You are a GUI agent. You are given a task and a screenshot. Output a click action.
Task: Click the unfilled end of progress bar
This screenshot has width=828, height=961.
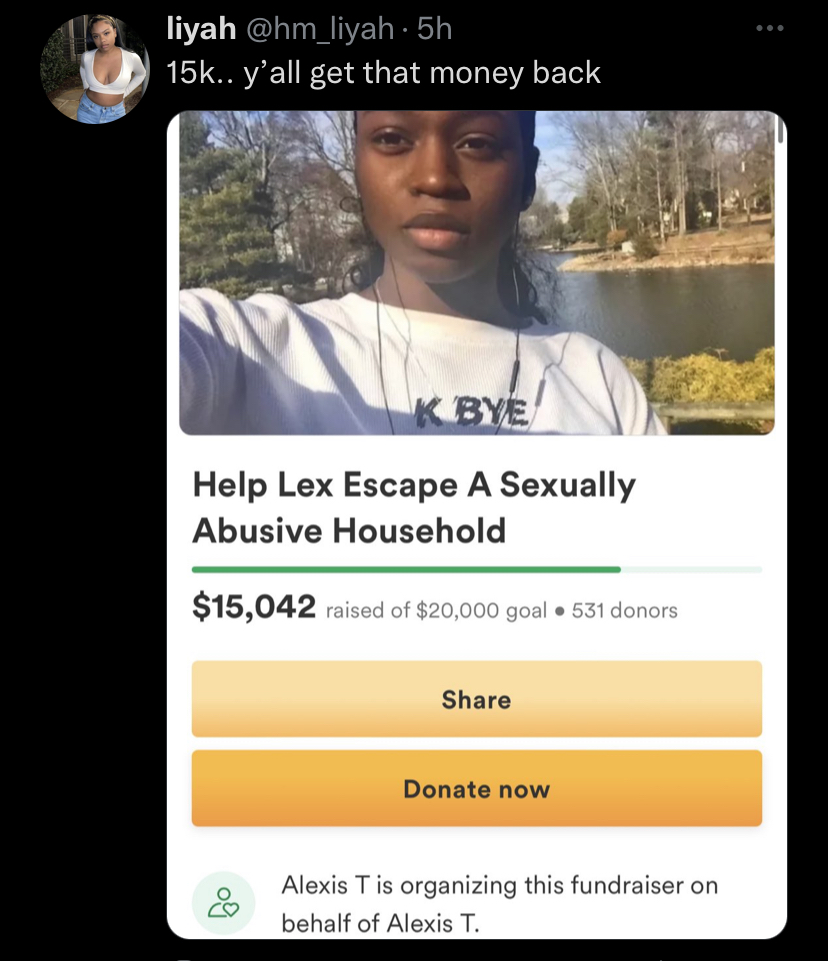point(691,569)
